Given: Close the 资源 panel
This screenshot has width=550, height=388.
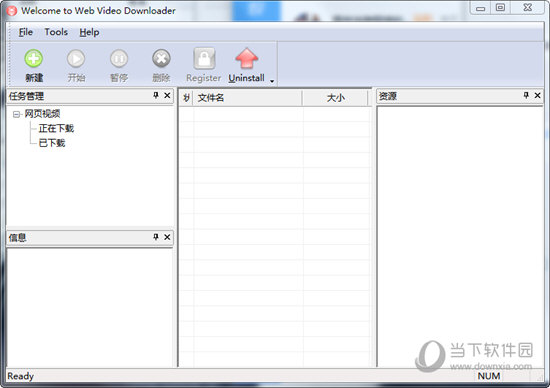Looking at the screenshot, I should click(537, 95).
